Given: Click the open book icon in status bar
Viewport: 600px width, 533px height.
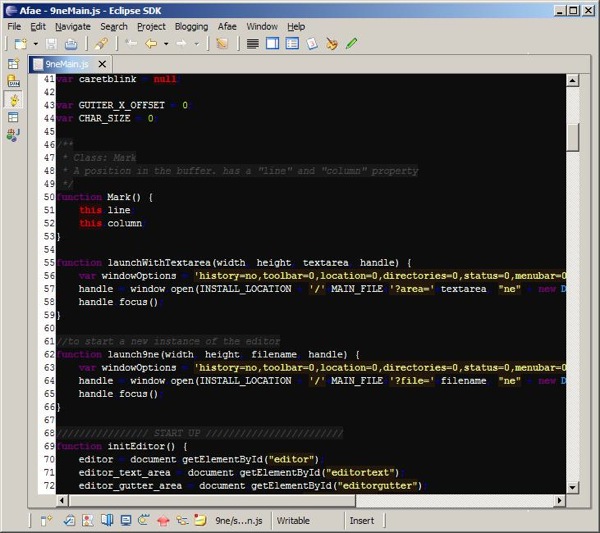Looking at the screenshot, I should (x=107, y=520).
